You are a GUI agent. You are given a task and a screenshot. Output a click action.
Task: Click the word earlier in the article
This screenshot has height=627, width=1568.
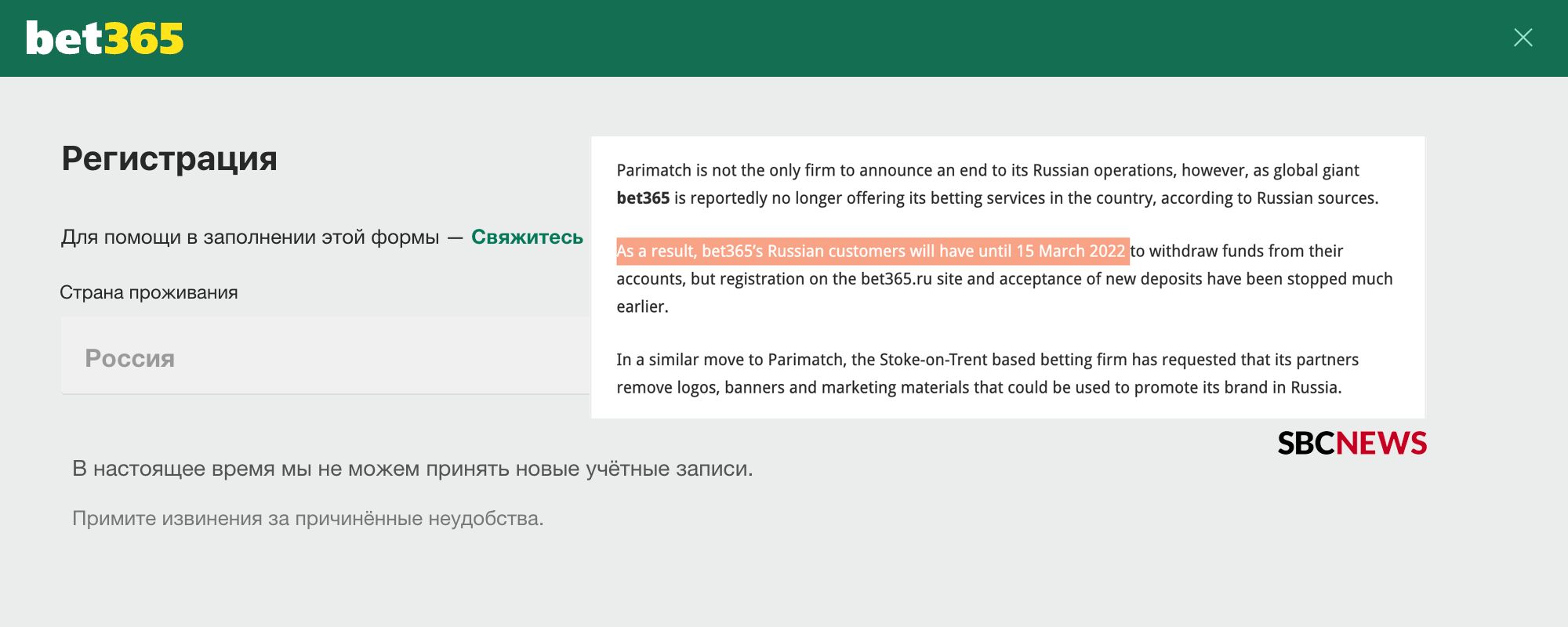642,306
